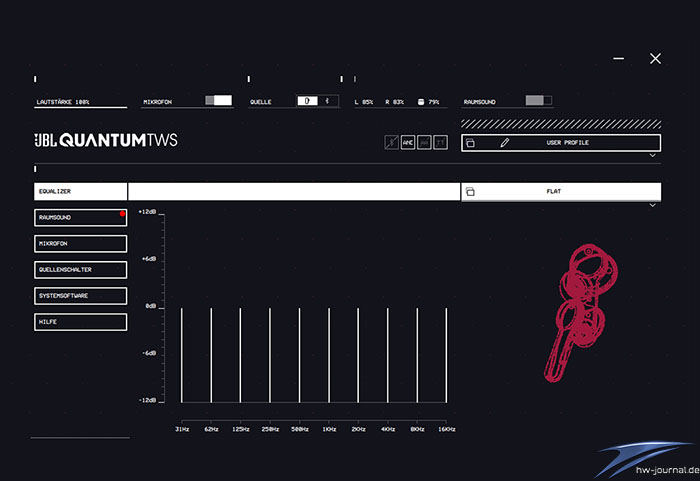Turn off noise control with the crossed-out icon
The width and height of the screenshot is (700, 481).
click(392, 142)
